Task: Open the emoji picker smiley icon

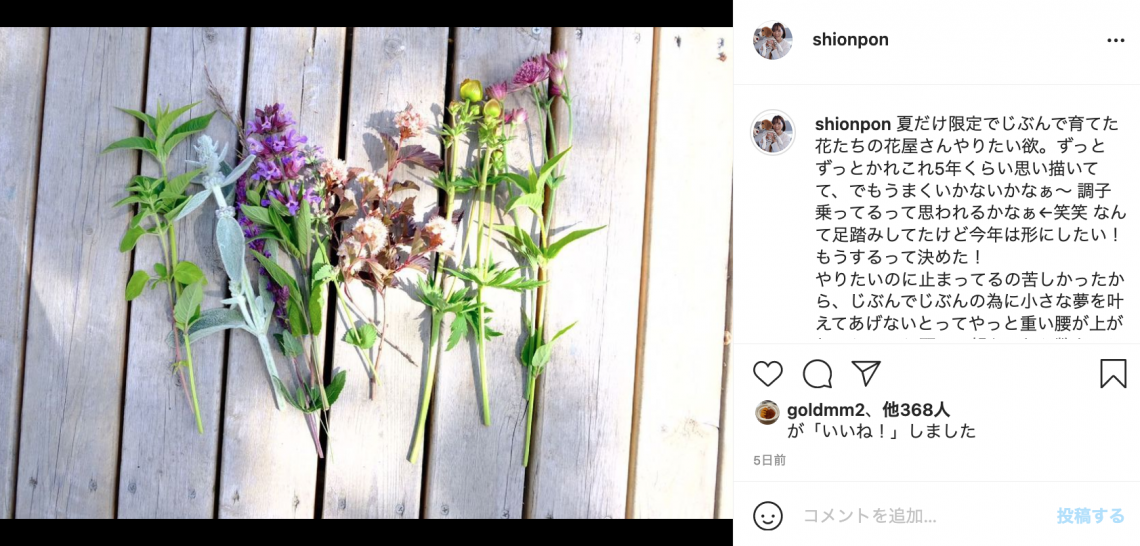Action: point(767,516)
